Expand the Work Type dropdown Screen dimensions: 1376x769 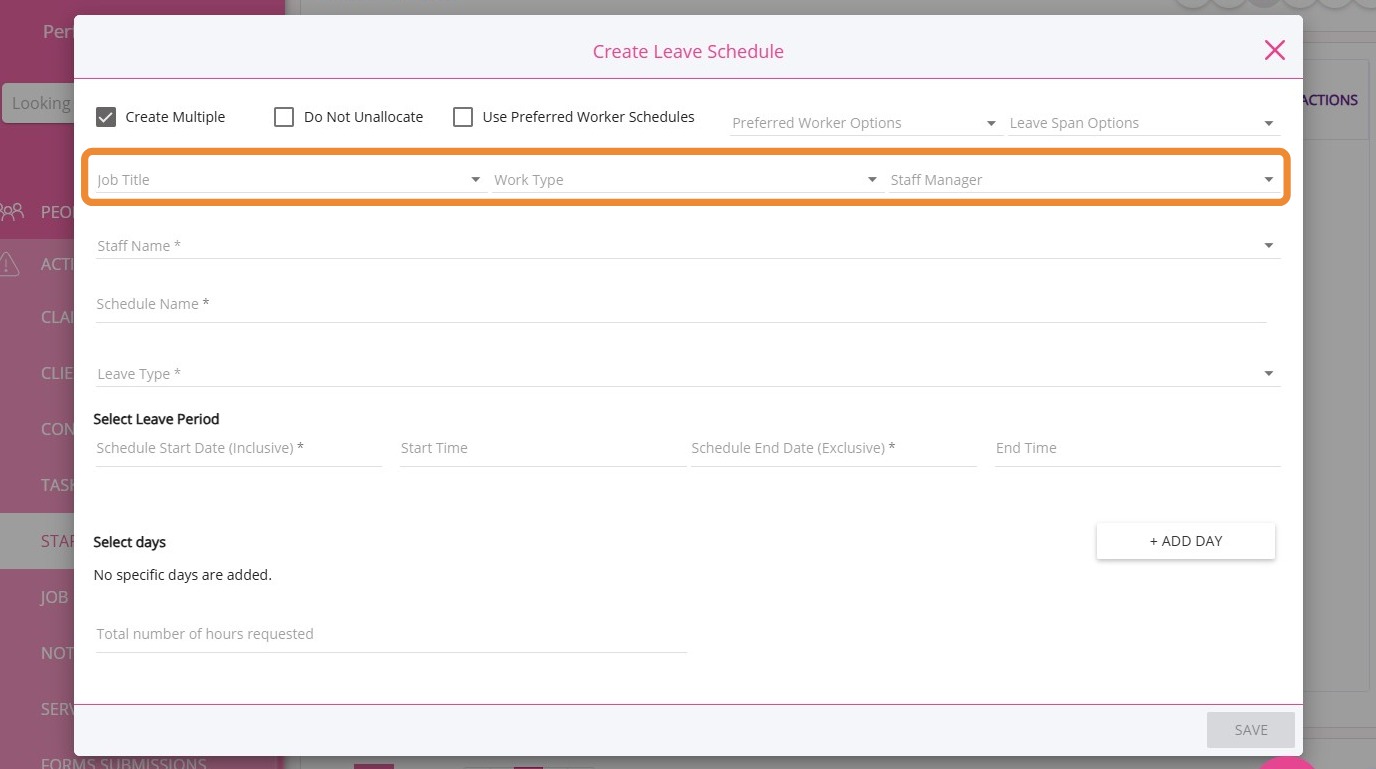coord(686,180)
